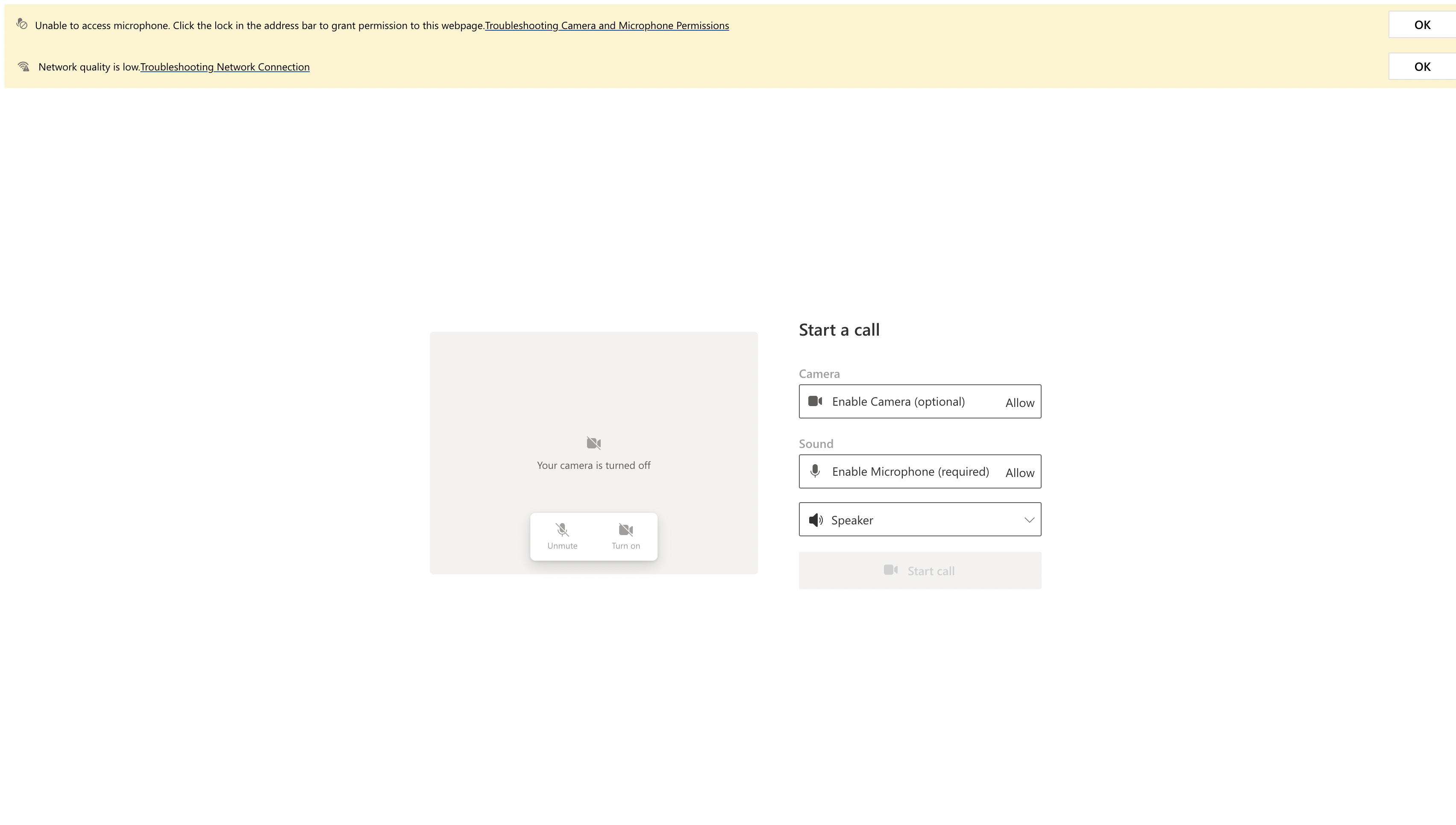Click the camera-off icon in video preview center
Screen dimensions: 1456x825
coord(593,443)
